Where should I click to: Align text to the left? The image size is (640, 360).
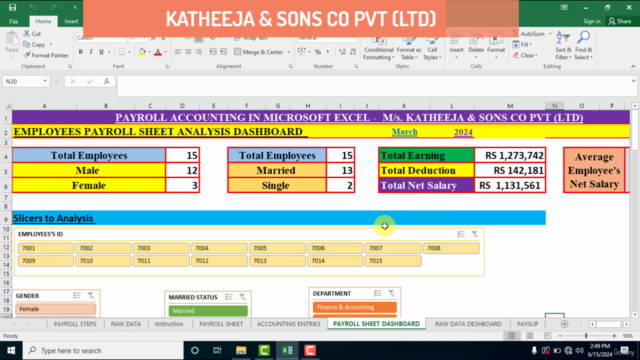point(178,52)
